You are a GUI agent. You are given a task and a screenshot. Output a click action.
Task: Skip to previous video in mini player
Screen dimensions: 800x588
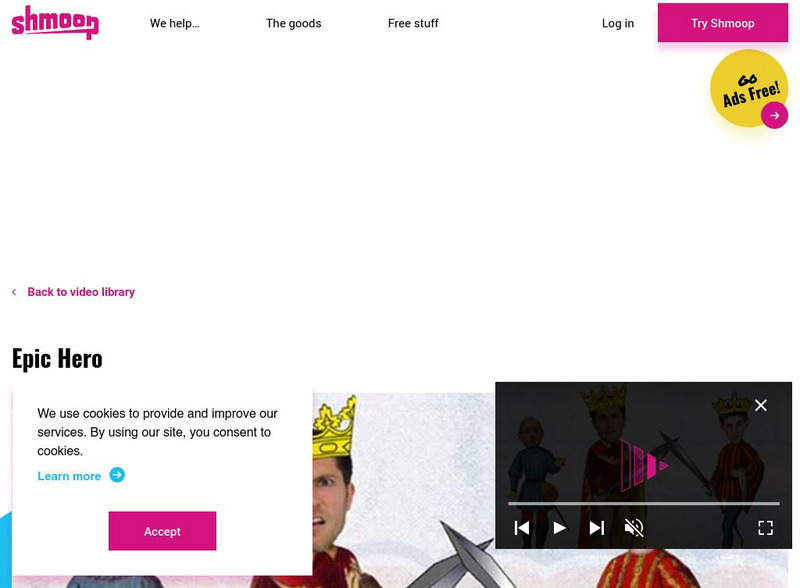(521, 528)
